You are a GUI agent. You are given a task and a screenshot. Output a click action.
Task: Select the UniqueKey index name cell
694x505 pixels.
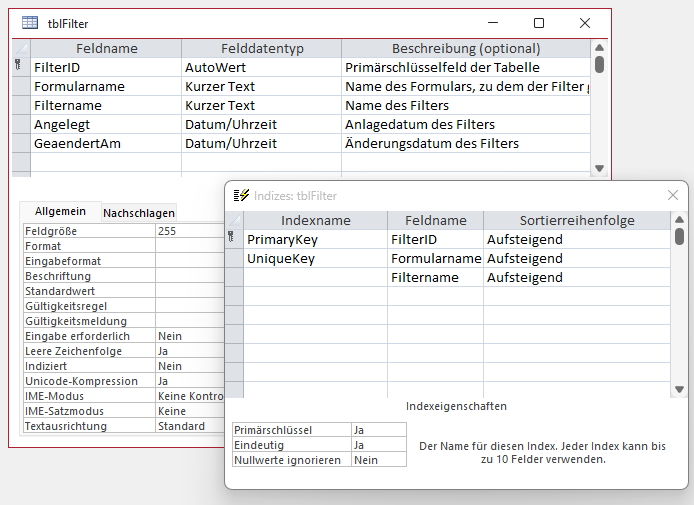pos(316,258)
